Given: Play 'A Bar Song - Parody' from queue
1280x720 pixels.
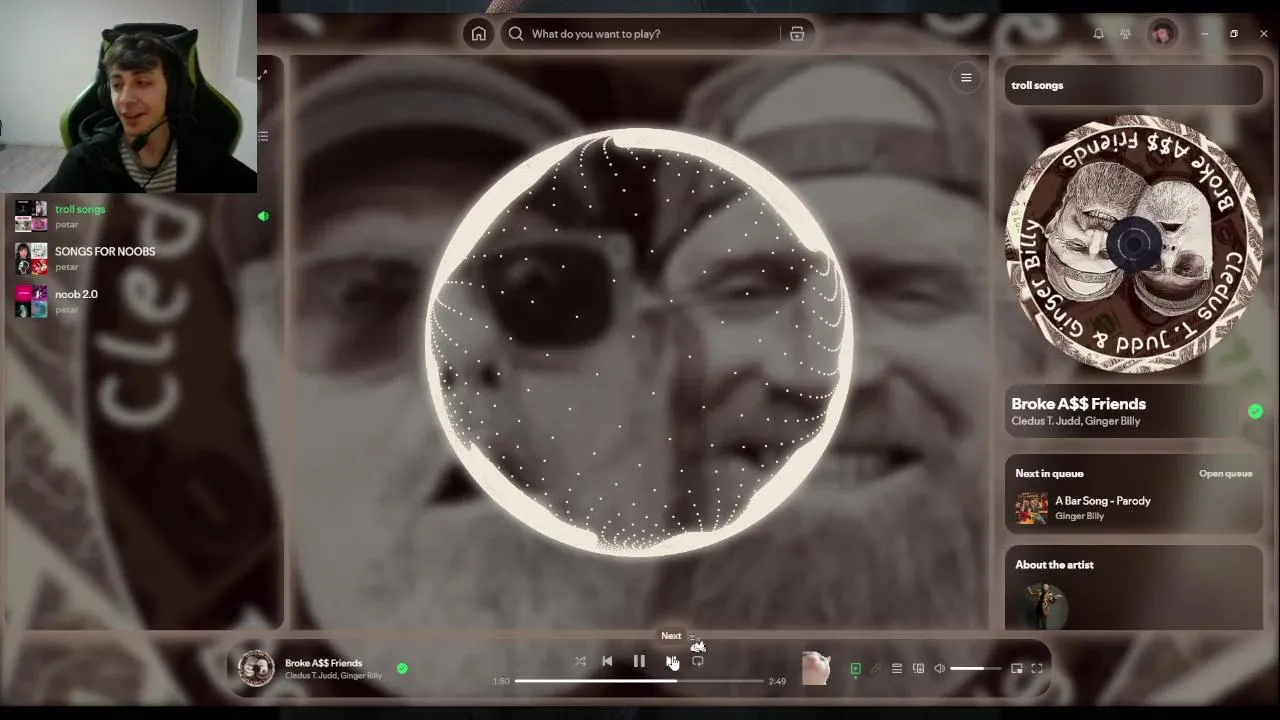Looking at the screenshot, I should (x=1133, y=508).
